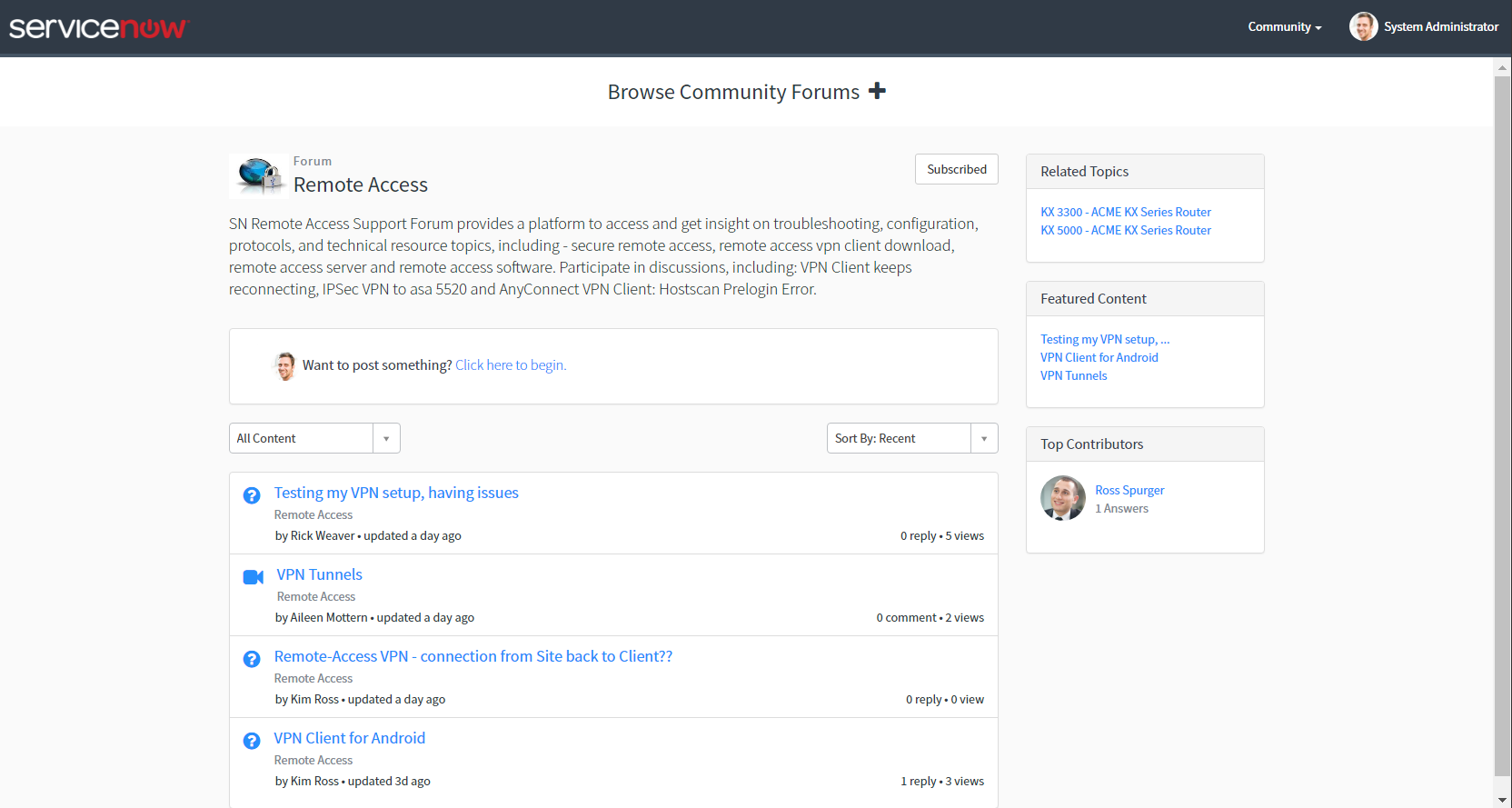
Task: Open KX 5000 - ACME KX Series Router topic
Action: (x=1126, y=230)
